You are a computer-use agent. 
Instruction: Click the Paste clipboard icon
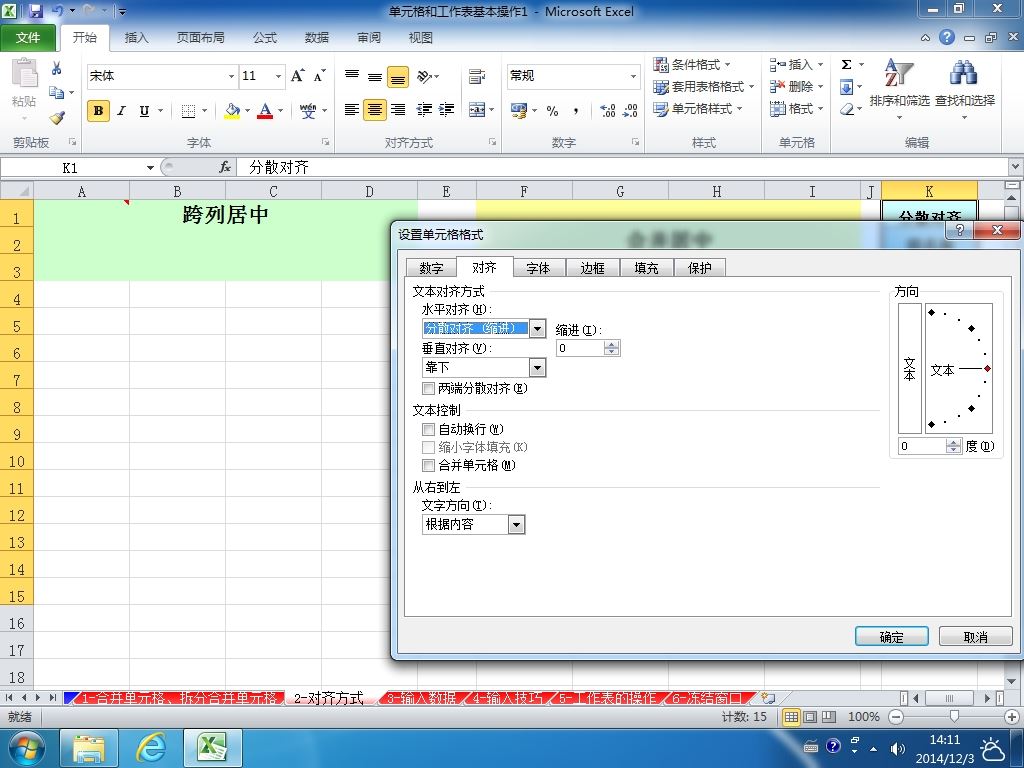click(24, 74)
